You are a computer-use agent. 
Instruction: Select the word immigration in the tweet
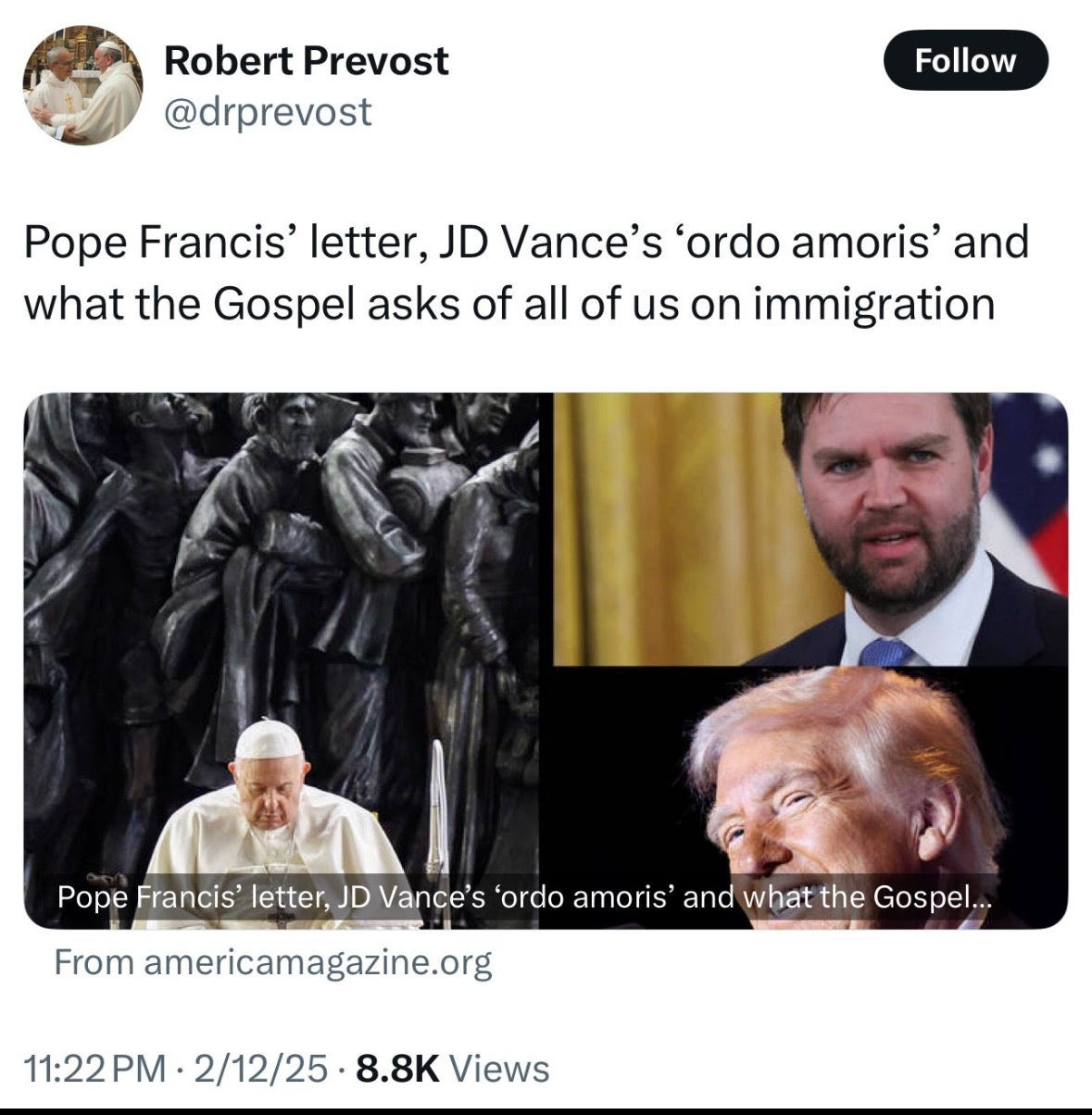pos(873,304)
